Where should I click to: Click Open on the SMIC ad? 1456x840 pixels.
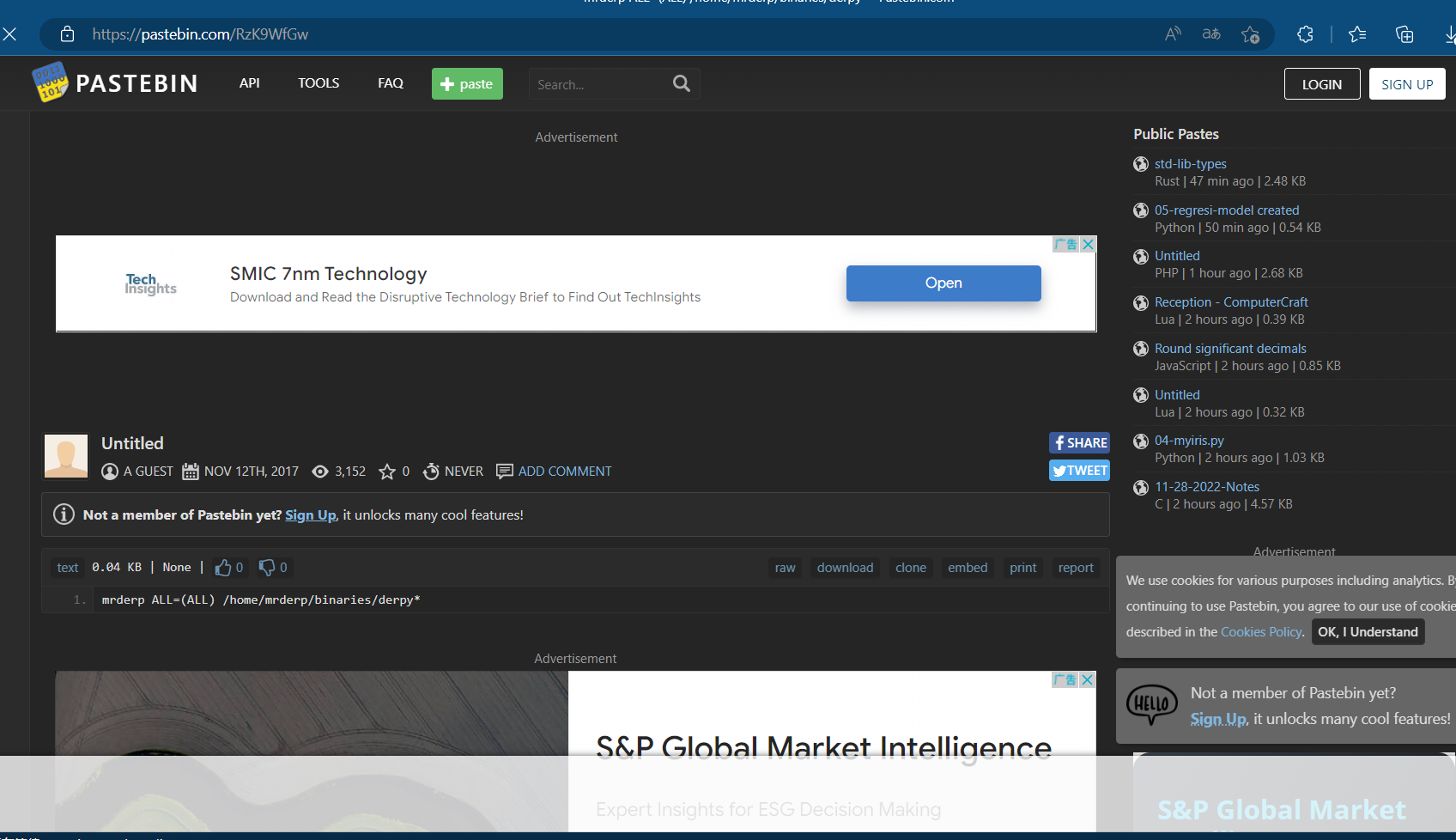click(x=943, y=283)
